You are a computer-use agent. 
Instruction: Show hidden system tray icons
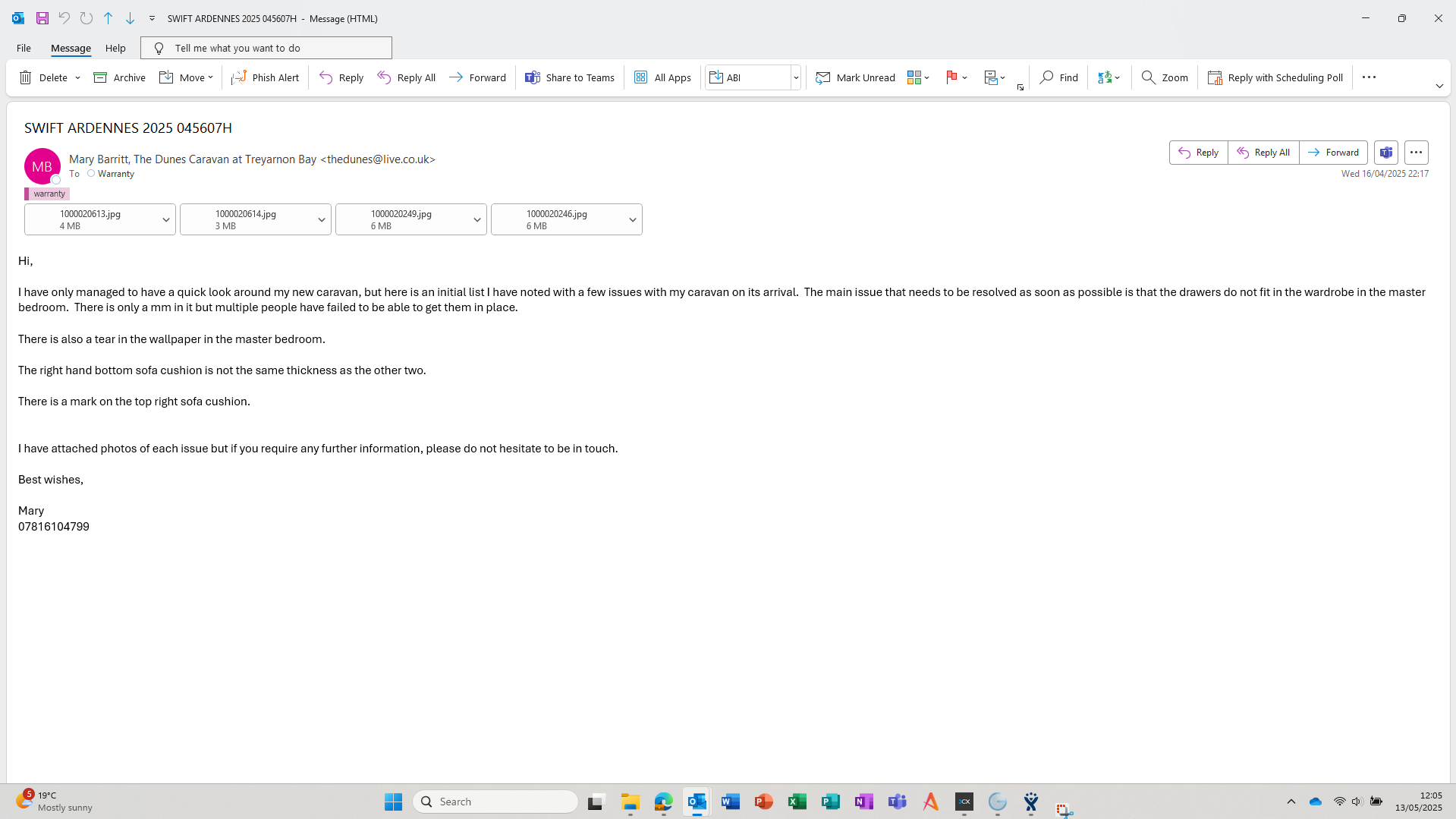coord(1291,802)
